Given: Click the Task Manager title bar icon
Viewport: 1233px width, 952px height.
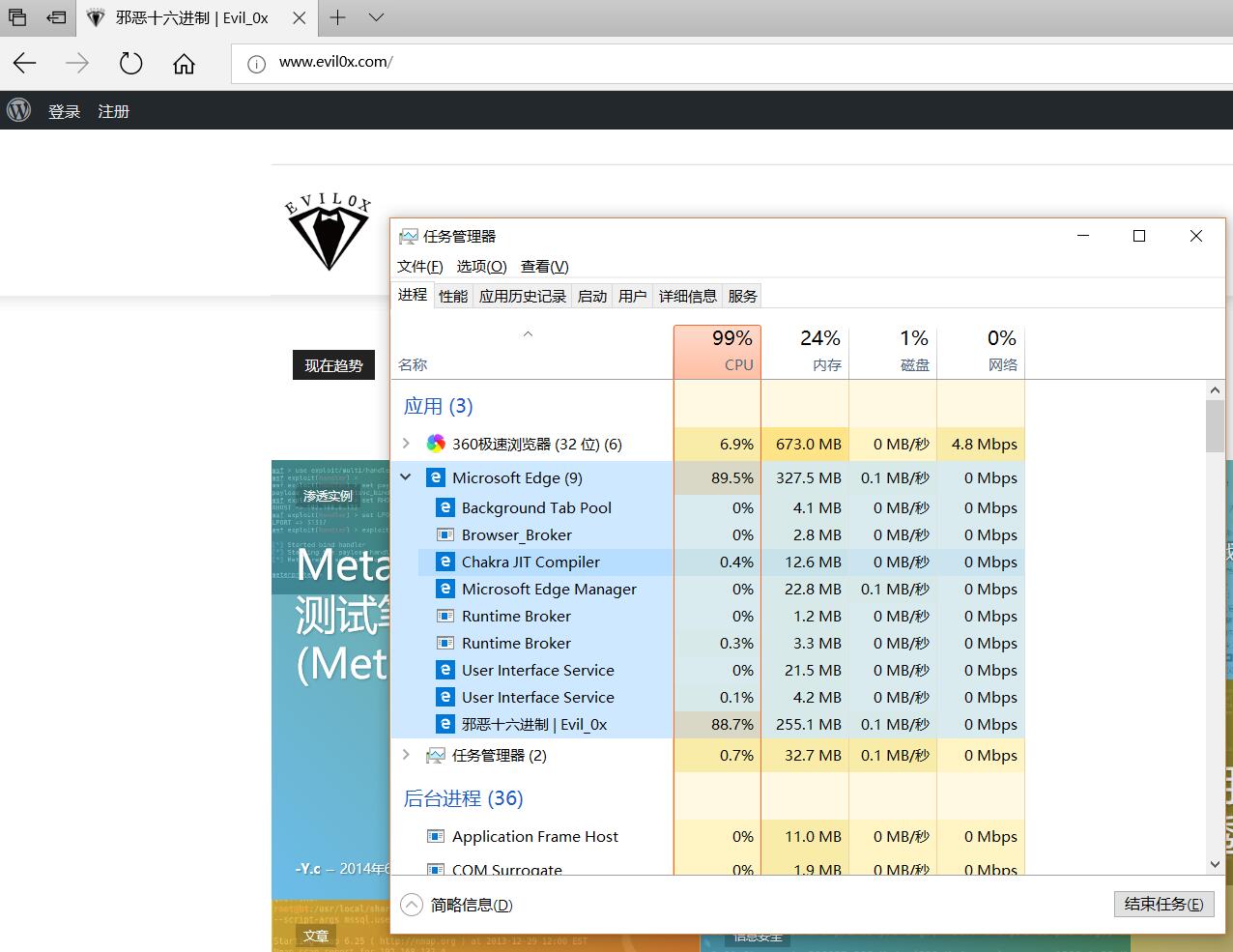Looking at the screenshot, I should [x=409, y=236].
